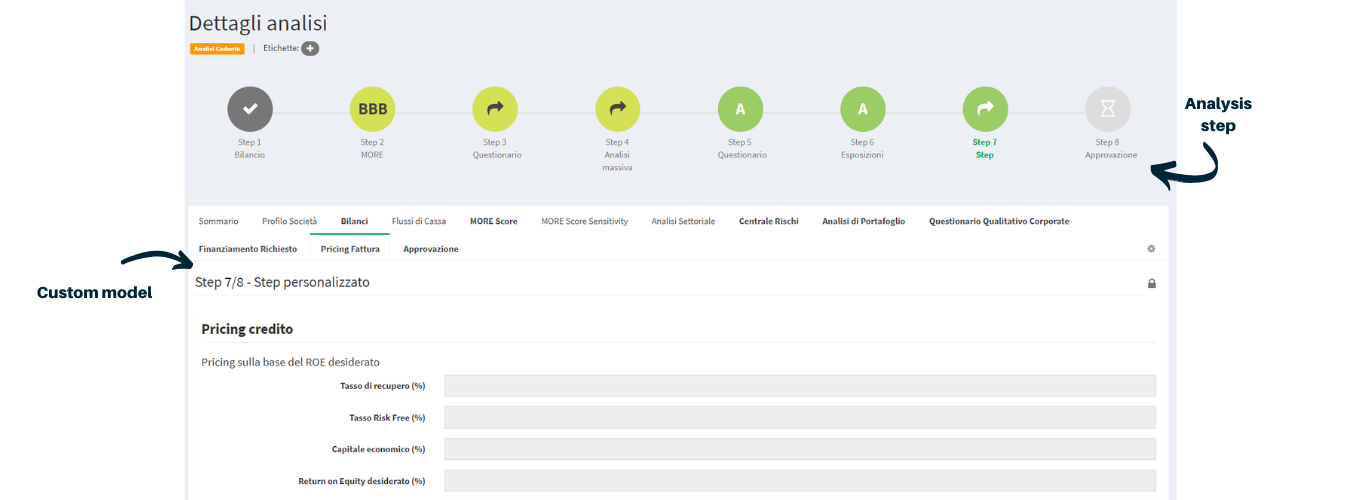Image resolution: width=1362 pixels, height=500 pixels.
Task: Open Step 4 Analisi massiva arrow circle
Action: pos(618,109)
